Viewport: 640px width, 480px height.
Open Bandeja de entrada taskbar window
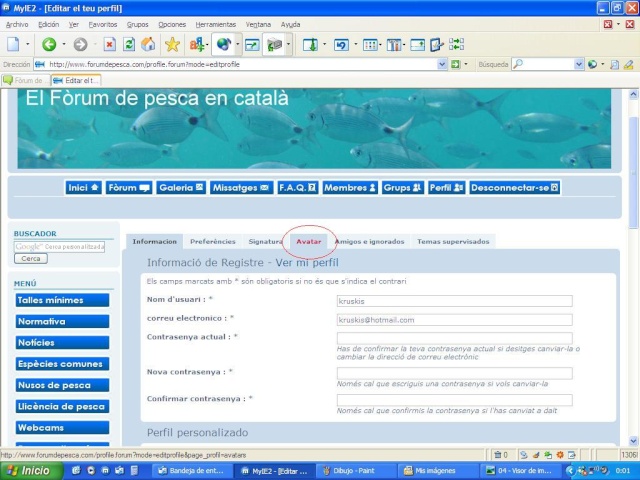pos(192,471)
